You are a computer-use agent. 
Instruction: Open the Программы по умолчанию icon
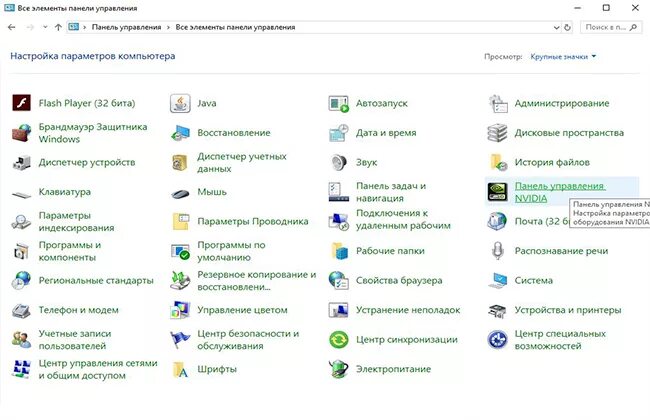pos(180,251)
